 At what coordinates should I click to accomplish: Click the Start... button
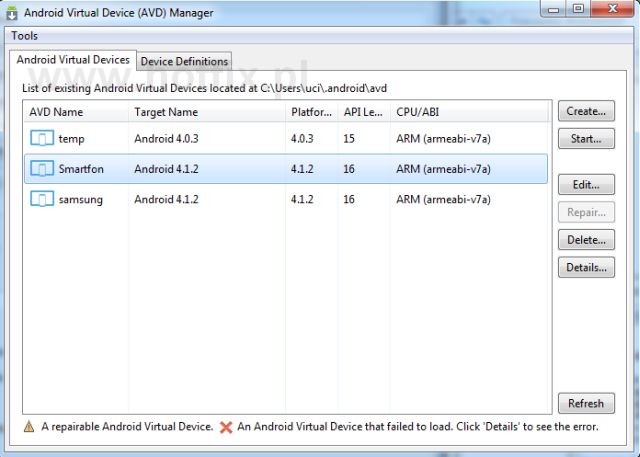pos(586,139)
